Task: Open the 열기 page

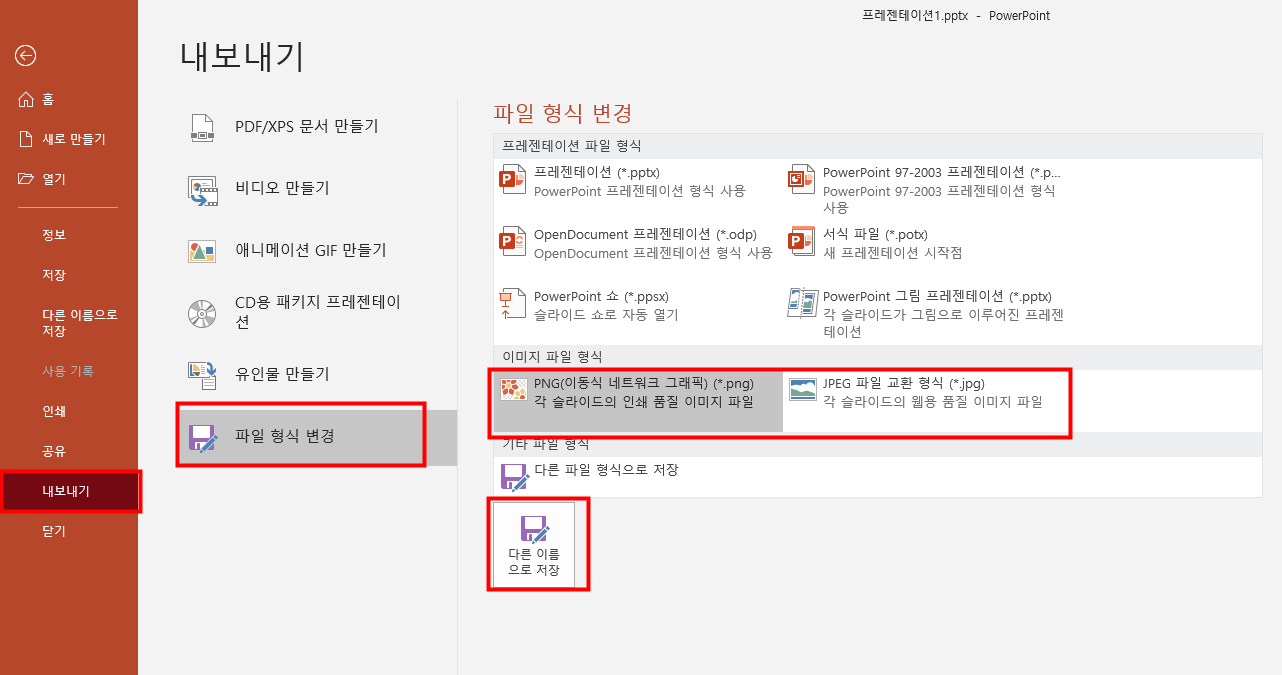Action: (69, 179)
